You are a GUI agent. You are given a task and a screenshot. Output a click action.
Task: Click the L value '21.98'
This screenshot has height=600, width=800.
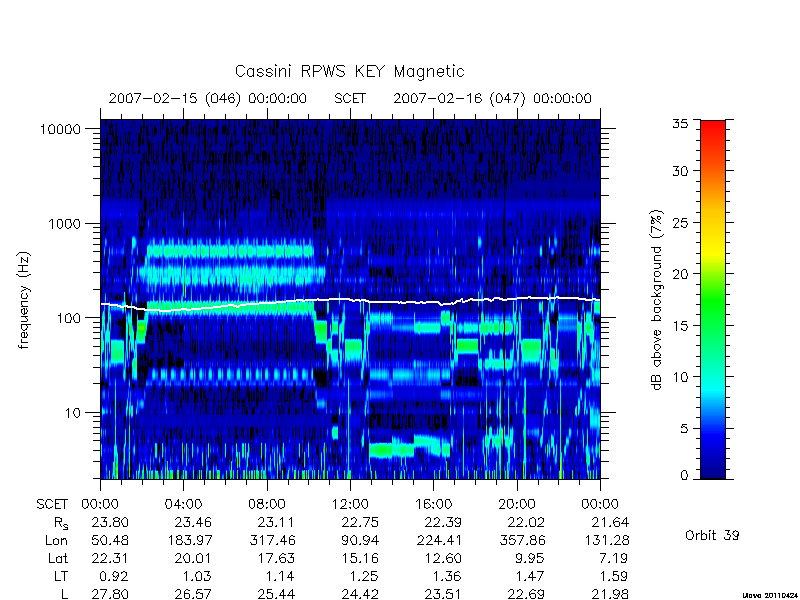click(610, 594)
